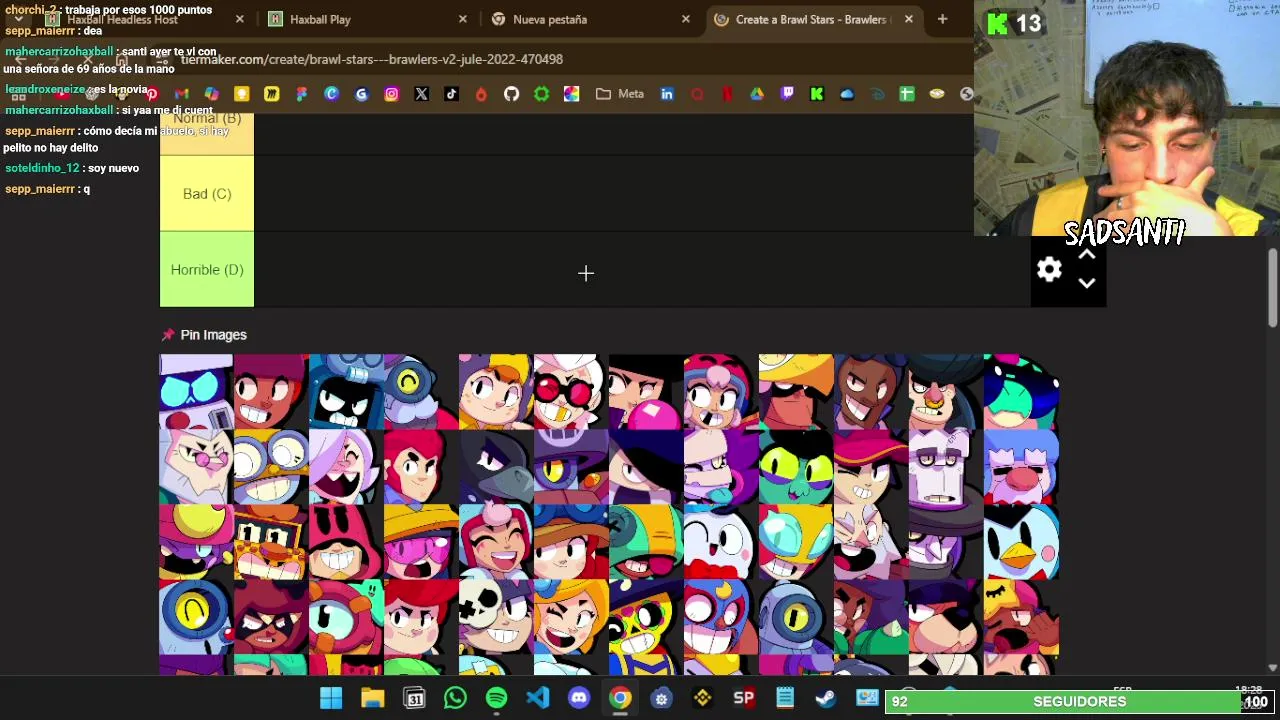The height and width of the screenshot is (720, 1280).
Task: Choose black-haired brawler blowing pink bubblegum
Action: coord(646,391)
